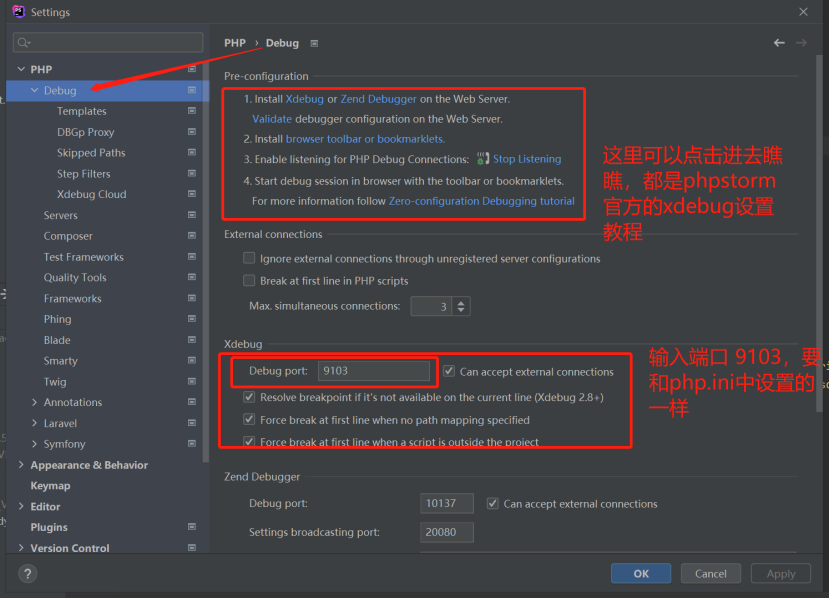Click the icon next to Debug breadcrumb title
This screenshot has height=599, width=830.
click(314, 43)
